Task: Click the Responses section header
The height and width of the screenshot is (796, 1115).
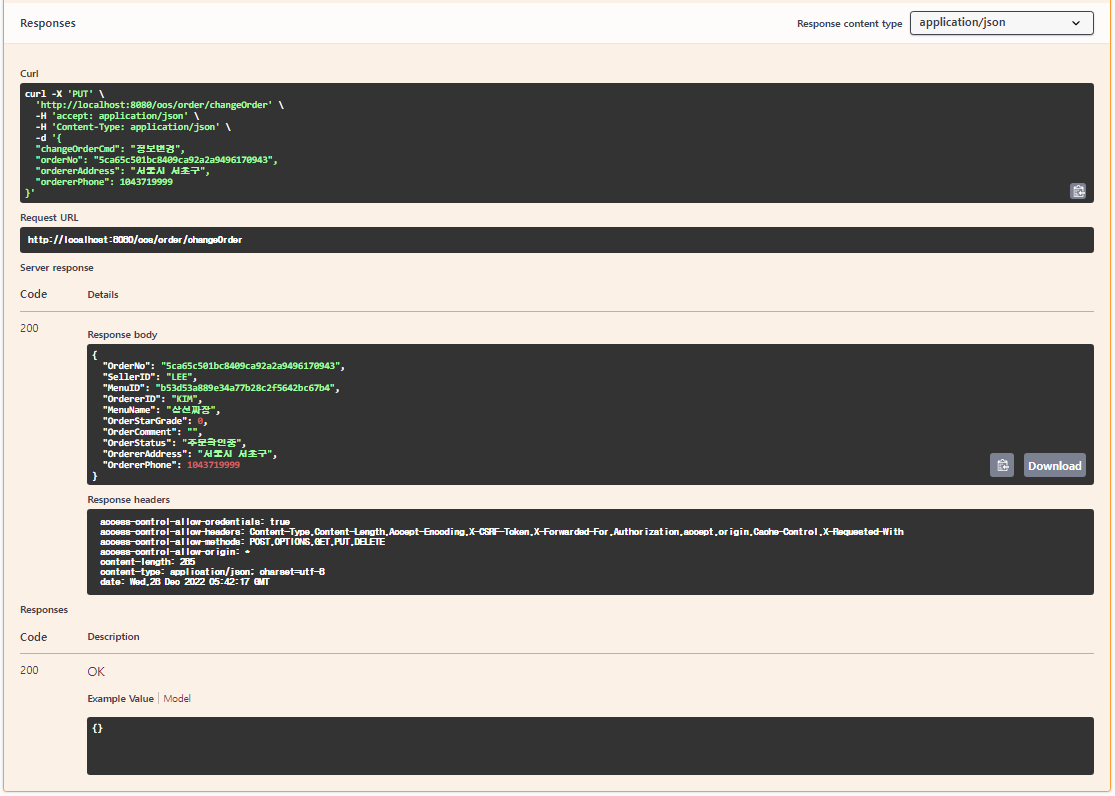Action: (x=48, y=23)
